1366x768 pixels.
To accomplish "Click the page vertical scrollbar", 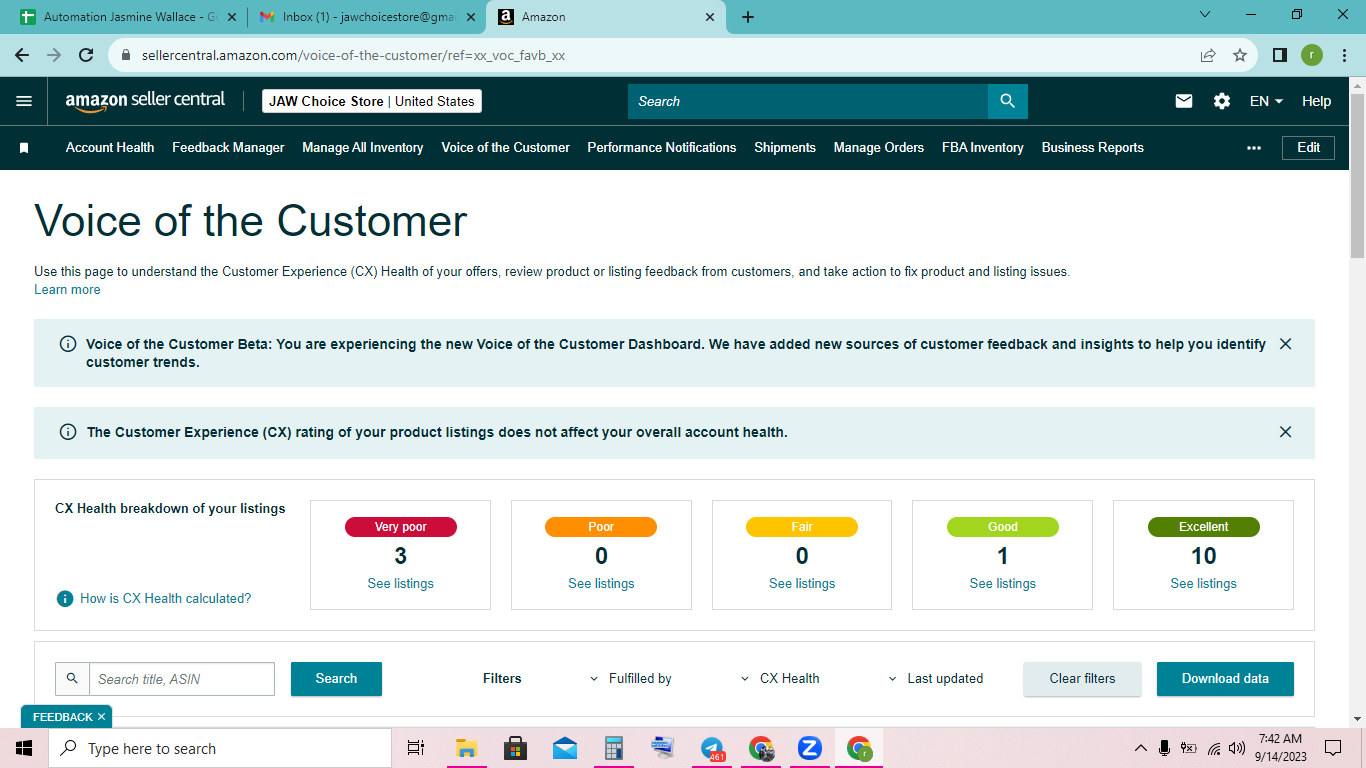I will [1357, 400].
